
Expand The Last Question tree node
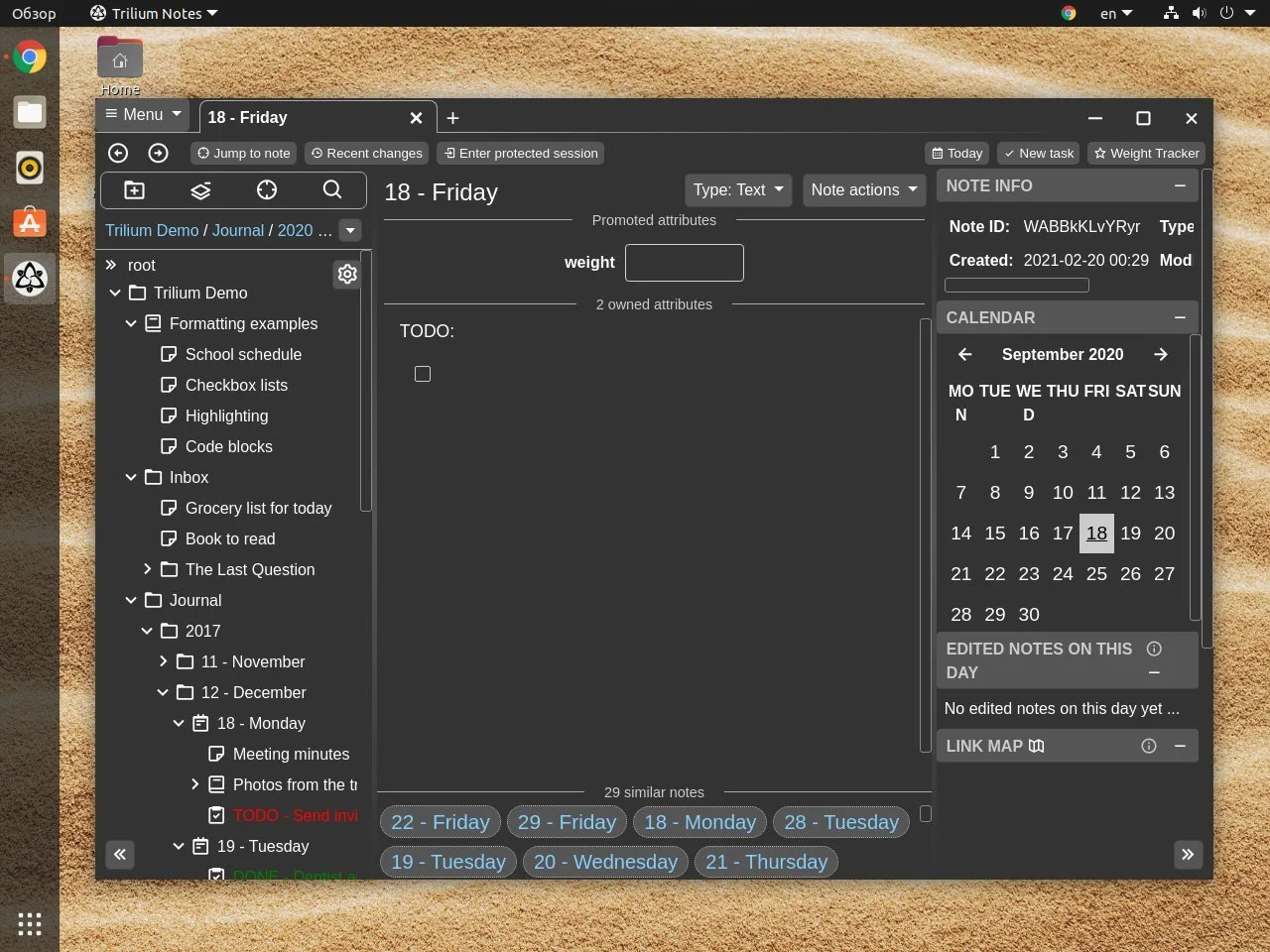(148, 569)
